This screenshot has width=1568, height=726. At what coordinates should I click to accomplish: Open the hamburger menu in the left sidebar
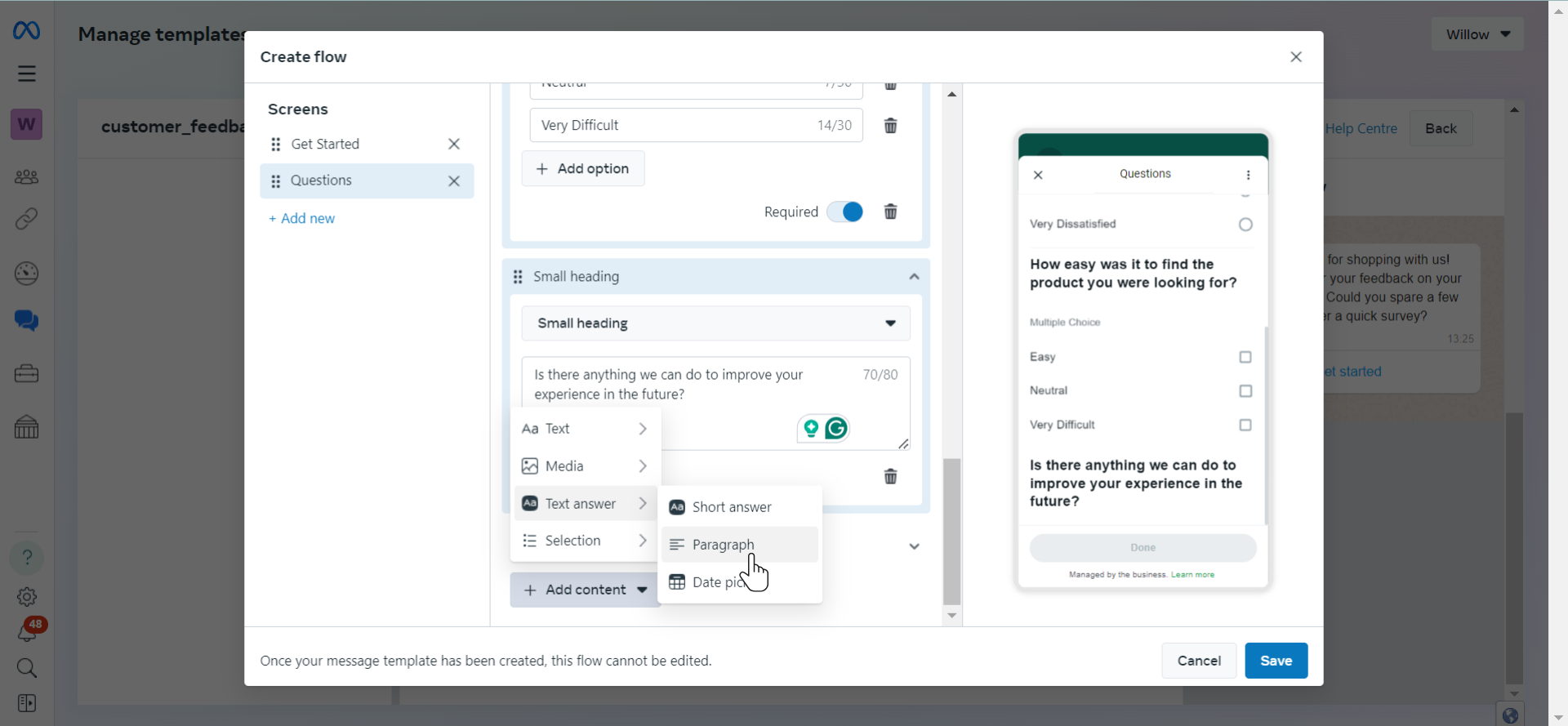(x=27, y=73)
